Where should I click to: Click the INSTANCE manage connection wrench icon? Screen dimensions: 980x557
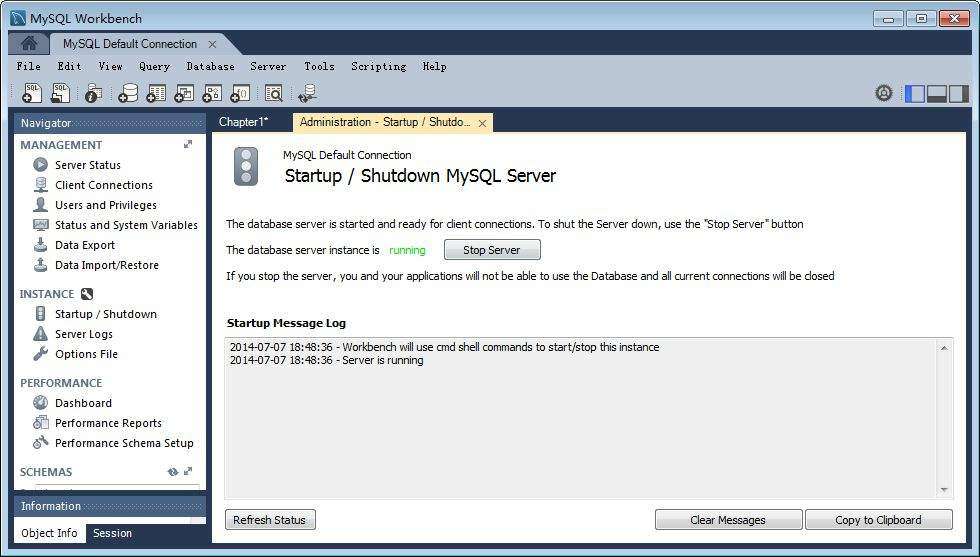pyautogui.click(x=87, y=294)
